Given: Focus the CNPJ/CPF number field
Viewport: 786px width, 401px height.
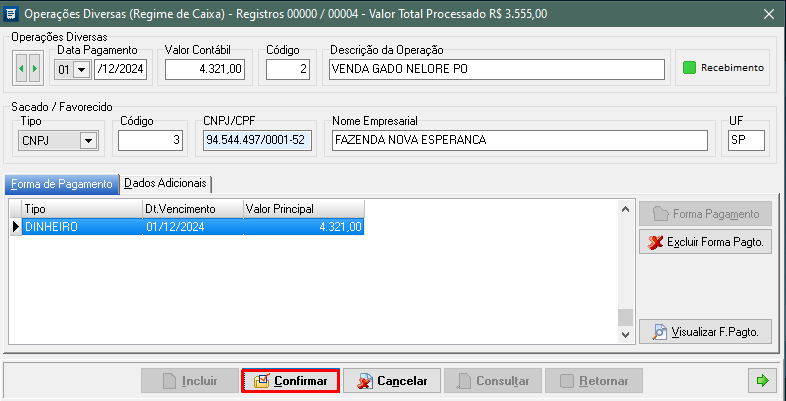Looking at the screenshot, I should pyautogui.click(x=257, y=141).
